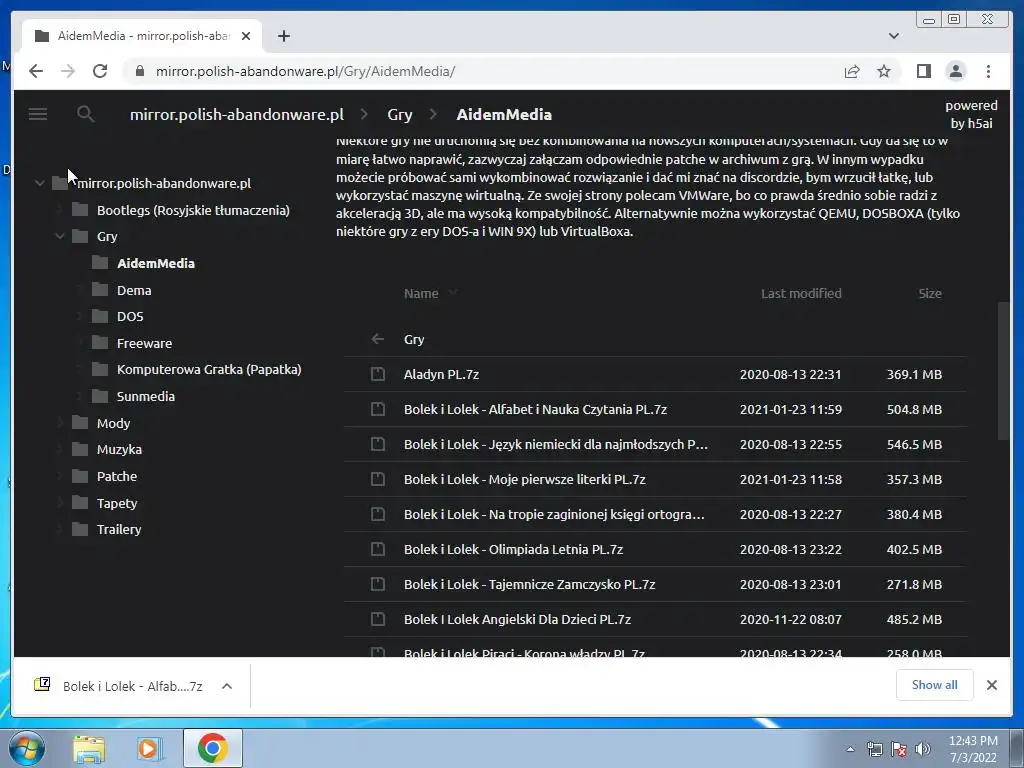Image resolution: width=1024 pixels, height=768 pixels.
Task: Click the Freeware folder icon
Action: pyautogui.click(x=100, y=343)
